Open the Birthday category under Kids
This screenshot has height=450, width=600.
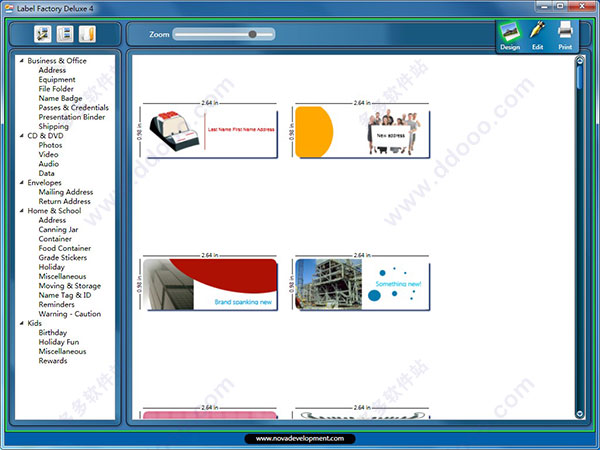coord(52,333)
